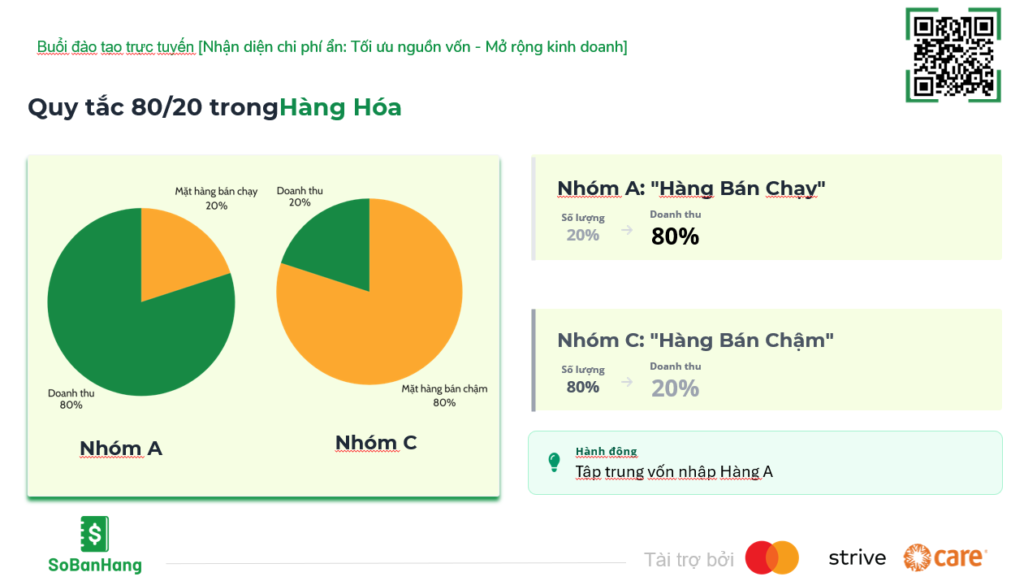Click the lightbulb action icon
Image resolution: width=1024 pixels, height=581 pixels.
(554, 462)
